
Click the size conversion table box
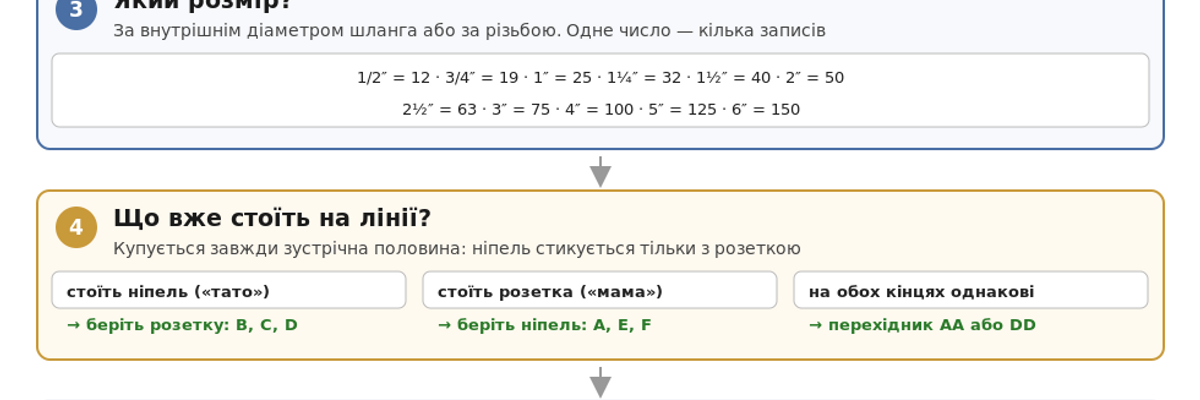(600, 90)
